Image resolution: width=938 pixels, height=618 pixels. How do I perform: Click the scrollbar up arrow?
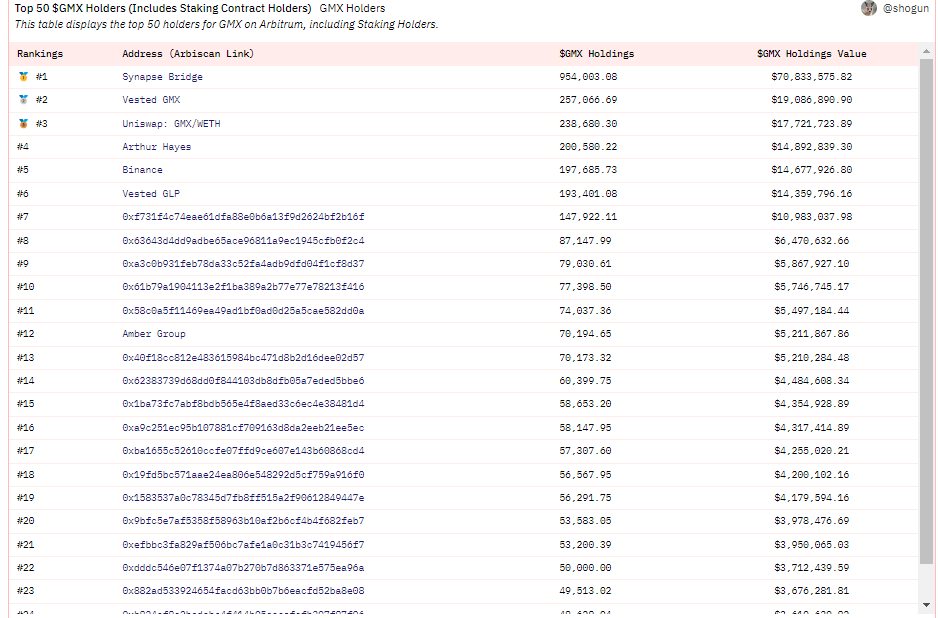(927, 52)
